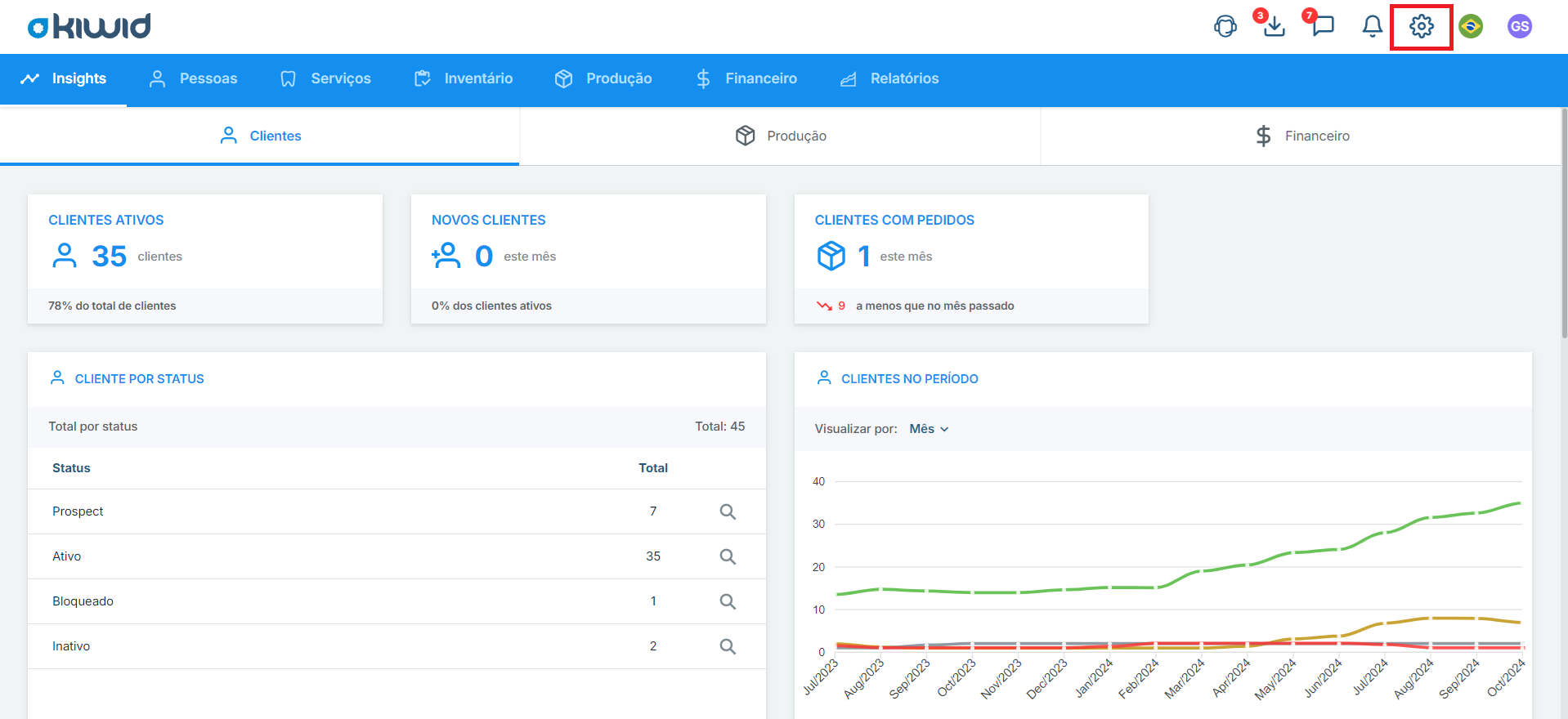Screen dimensions: 1568x719
Task: Open downloads icon with badge 3
Action: [x=1274, y=26]
